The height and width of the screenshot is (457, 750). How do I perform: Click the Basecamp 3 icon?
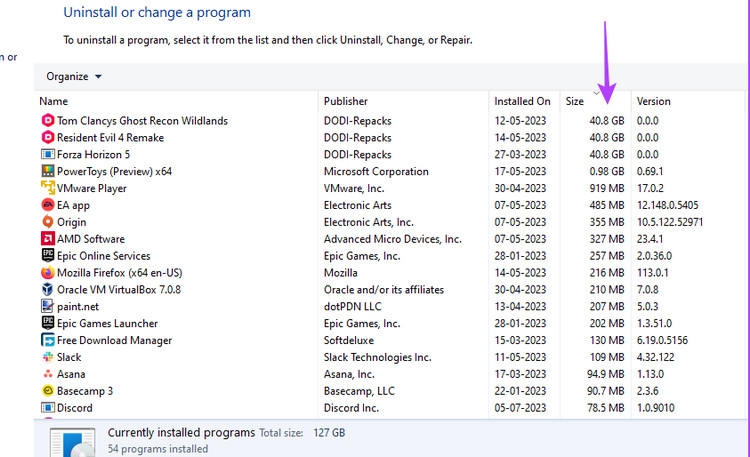(x=47, y=391)
